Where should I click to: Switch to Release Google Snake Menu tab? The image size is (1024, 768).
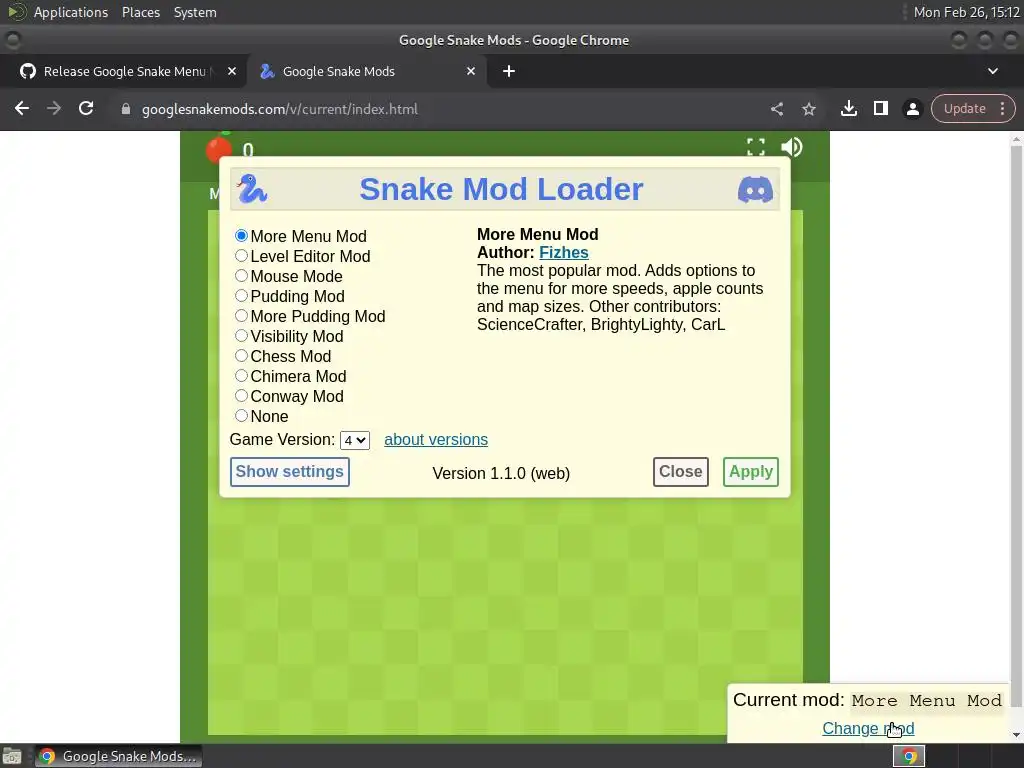point(124,71)
